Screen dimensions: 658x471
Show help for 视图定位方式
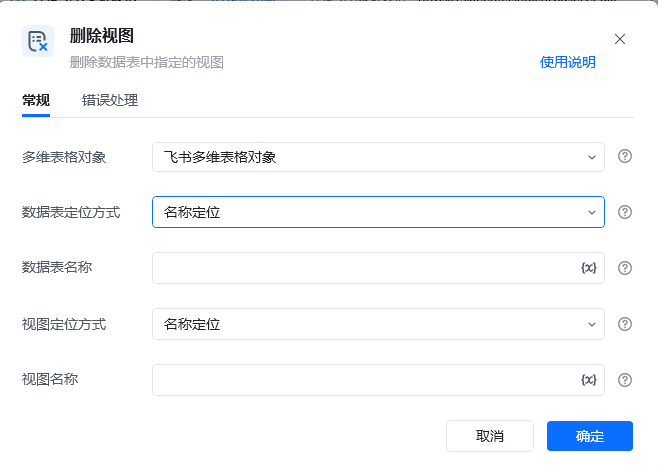(625, 324)
